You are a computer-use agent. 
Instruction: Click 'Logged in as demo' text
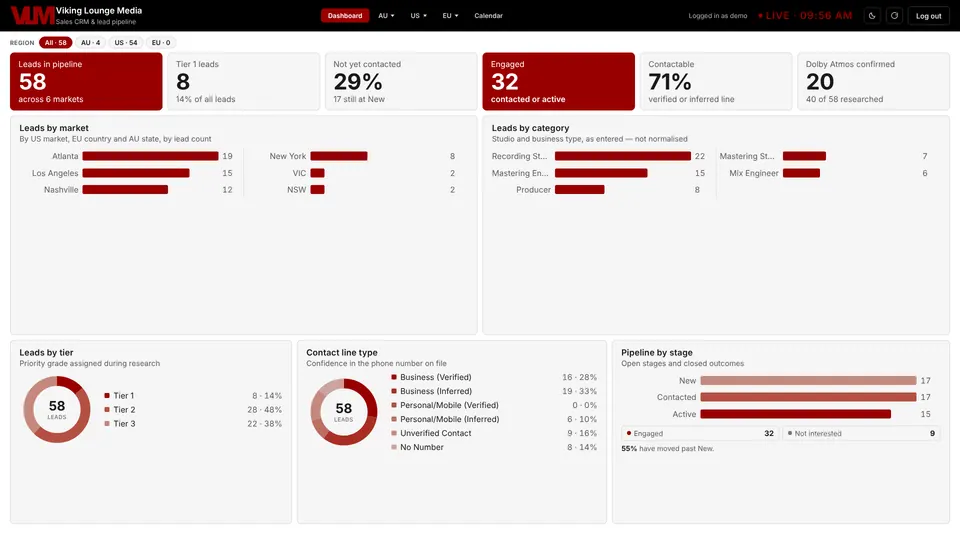pyautogui.click(x=718, y=16)
